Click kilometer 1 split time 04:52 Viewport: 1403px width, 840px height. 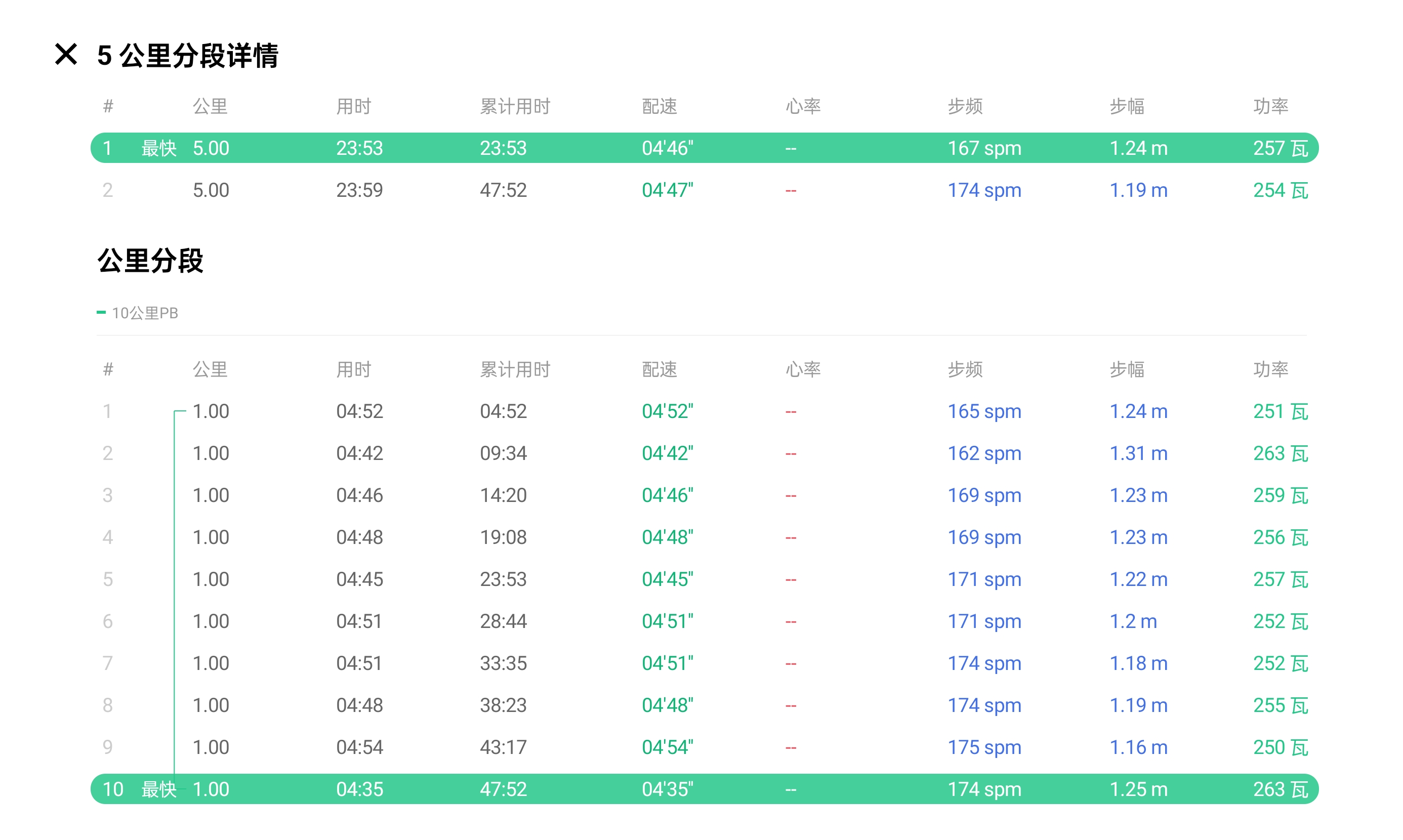tap(359, 411)
